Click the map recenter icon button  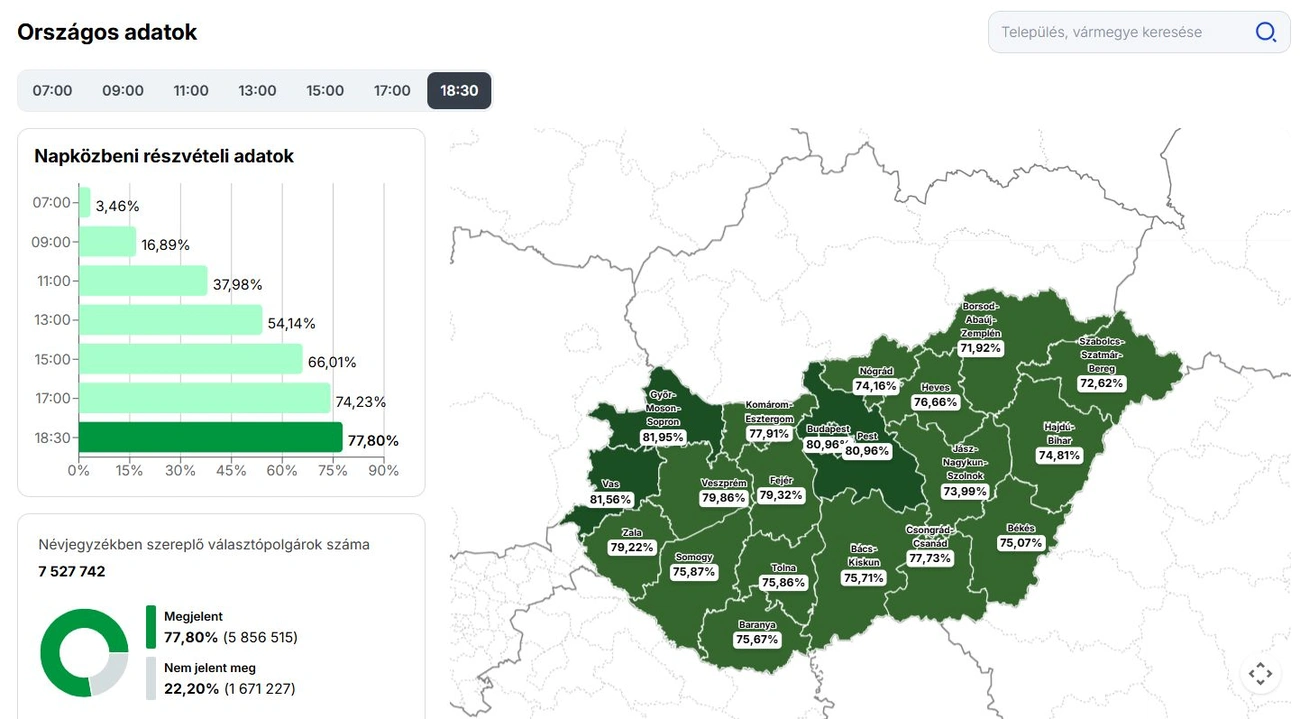1260,674
